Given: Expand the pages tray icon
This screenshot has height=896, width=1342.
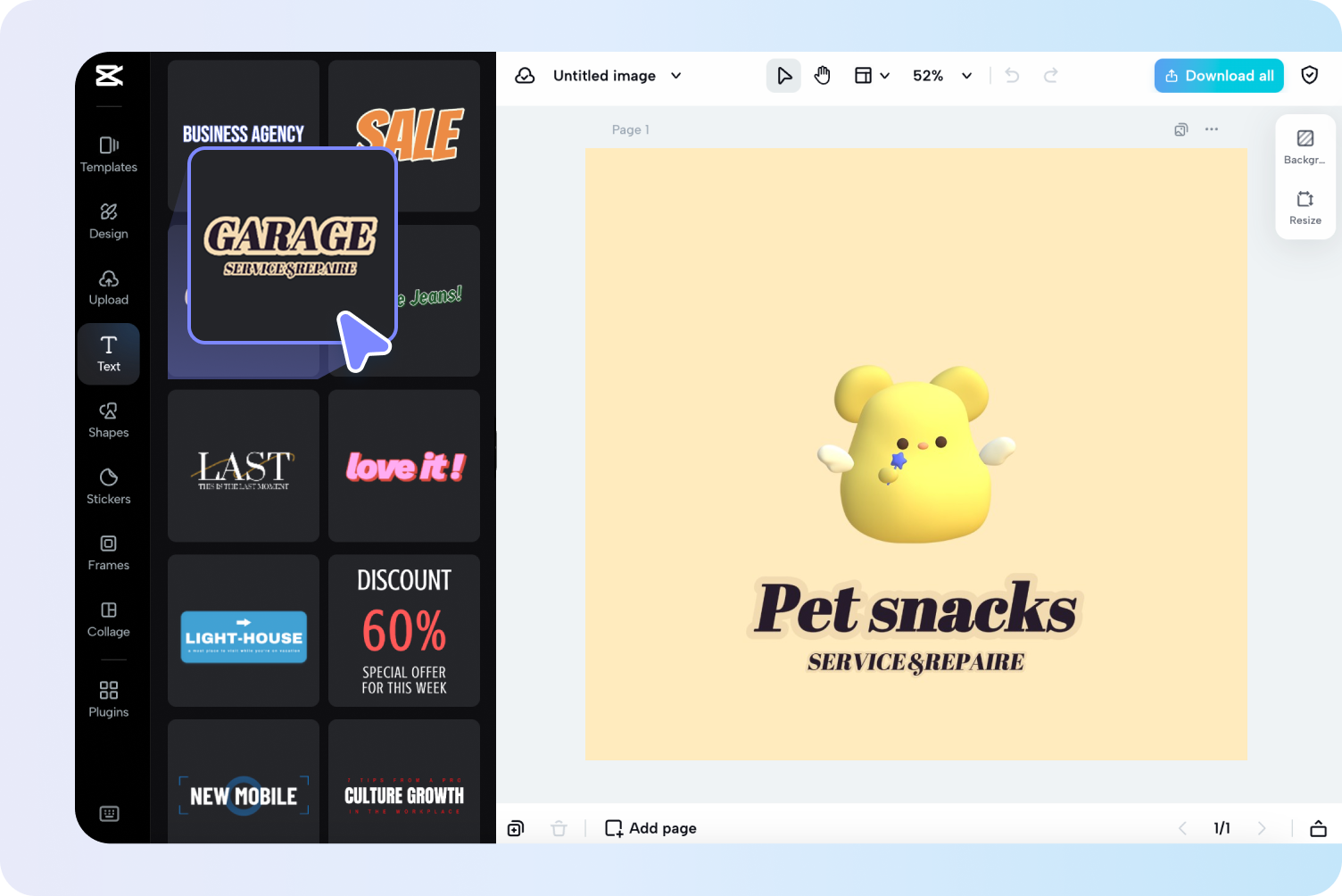Looking at the screenshot, I should 1318,828.
